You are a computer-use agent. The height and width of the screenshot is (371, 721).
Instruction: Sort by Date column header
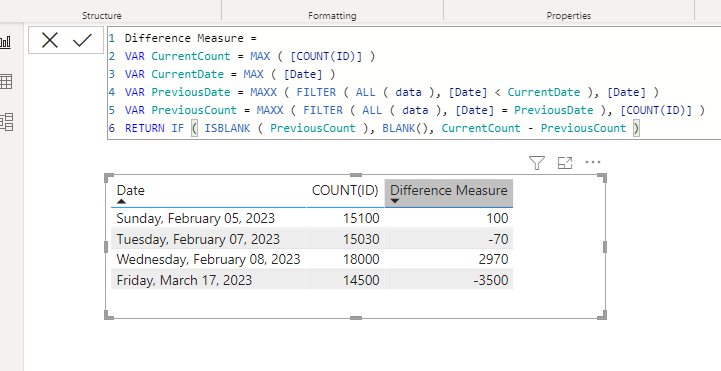pos(131,190)
